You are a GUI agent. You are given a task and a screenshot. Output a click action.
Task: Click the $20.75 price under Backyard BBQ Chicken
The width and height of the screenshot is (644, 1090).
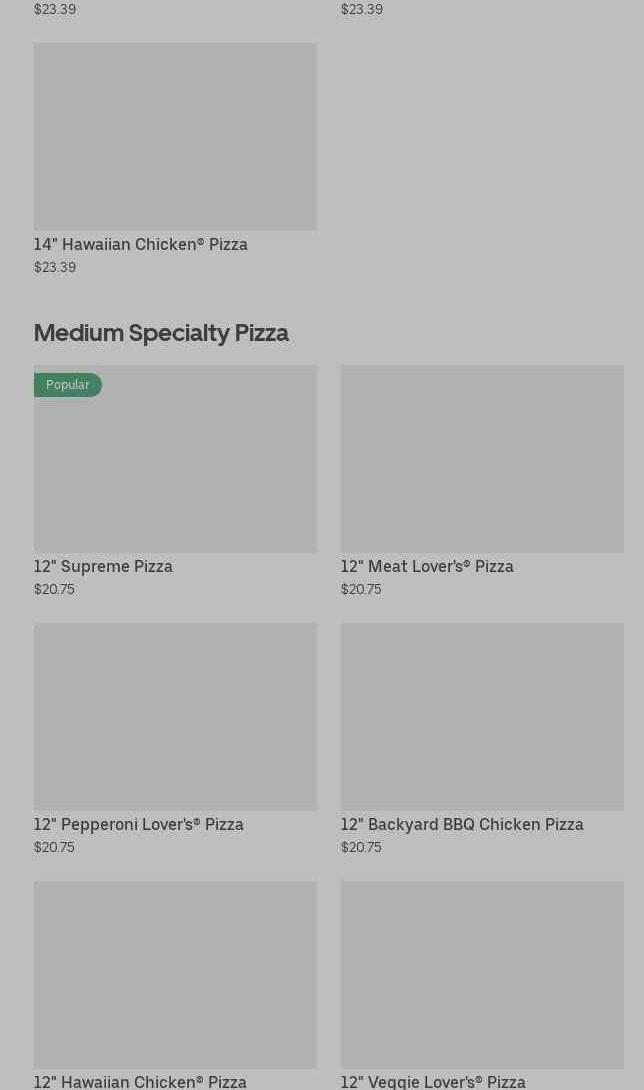pyautogui.click(x=361, y=847)
